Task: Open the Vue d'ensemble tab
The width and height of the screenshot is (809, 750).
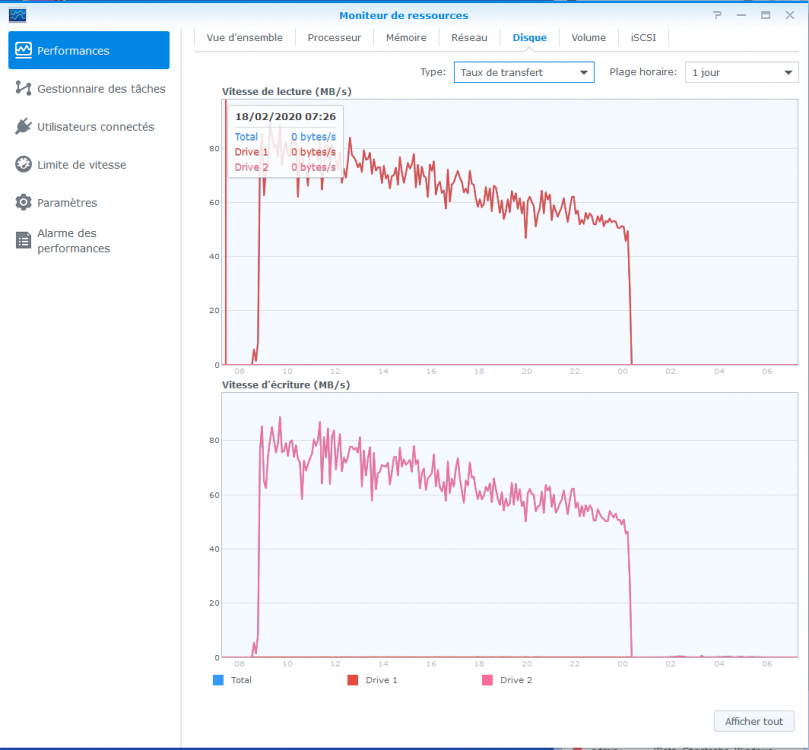Action: (244, 38)
